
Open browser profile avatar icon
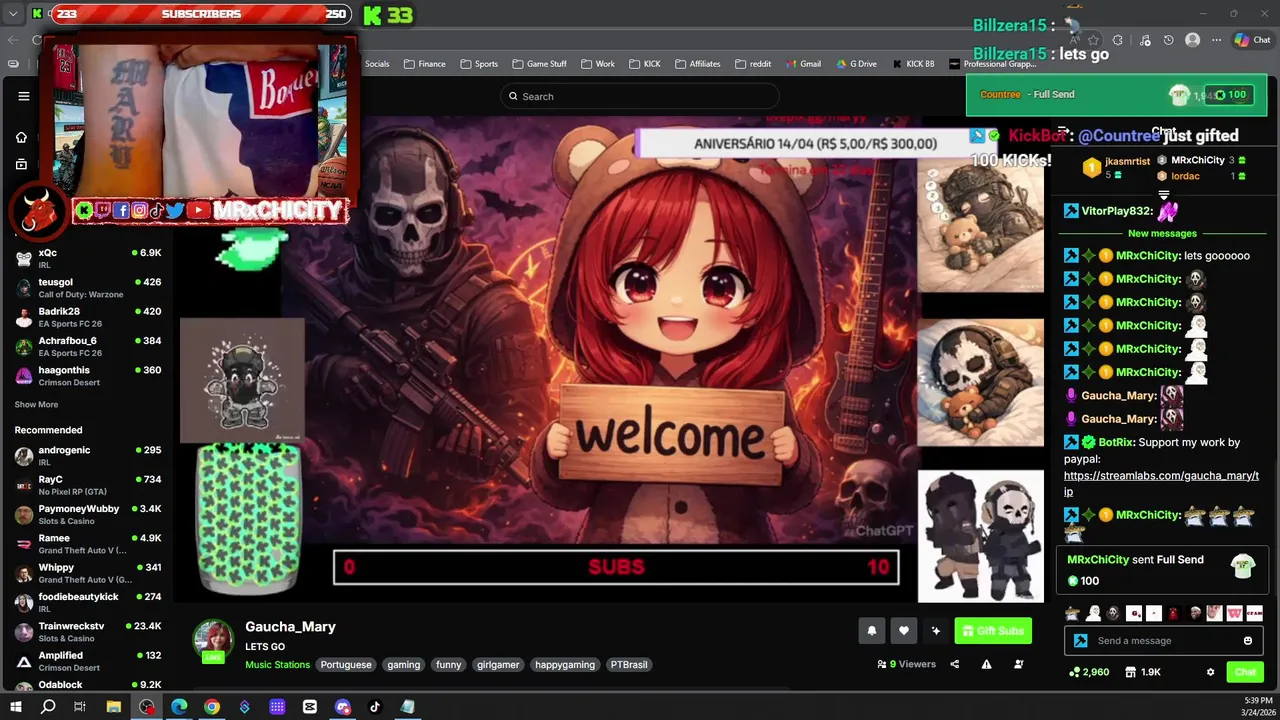(1192, 40)
